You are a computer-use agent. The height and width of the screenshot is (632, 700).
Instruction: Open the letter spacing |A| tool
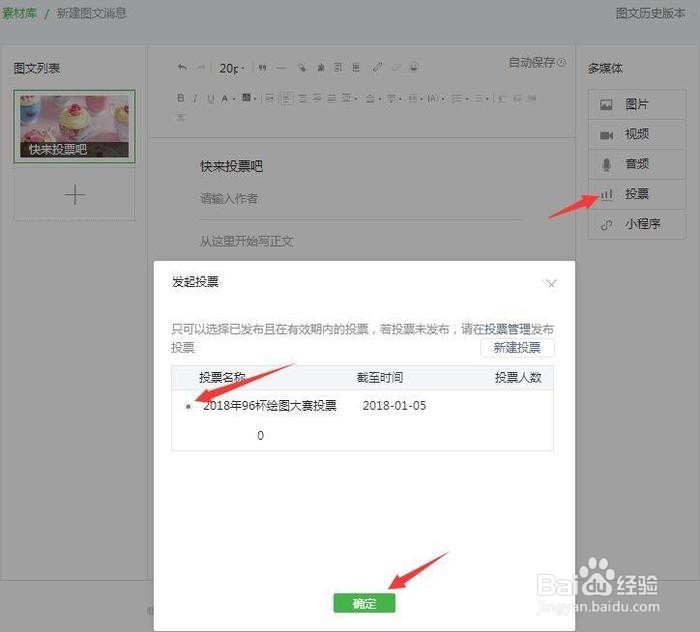click(432, 98)
